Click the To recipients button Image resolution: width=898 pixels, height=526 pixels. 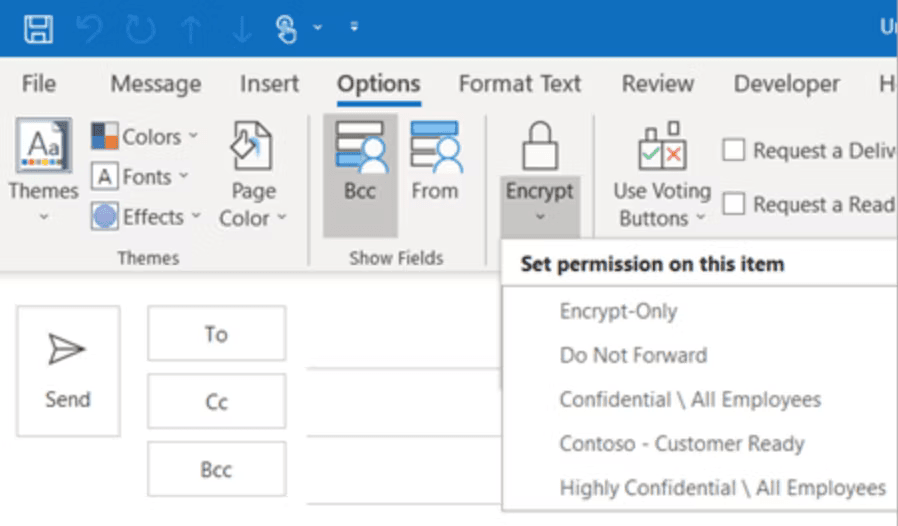pos(216,333)
